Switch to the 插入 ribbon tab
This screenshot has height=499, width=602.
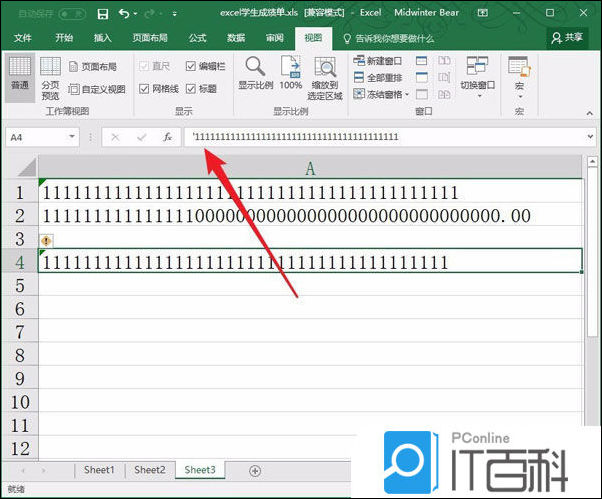103,38
